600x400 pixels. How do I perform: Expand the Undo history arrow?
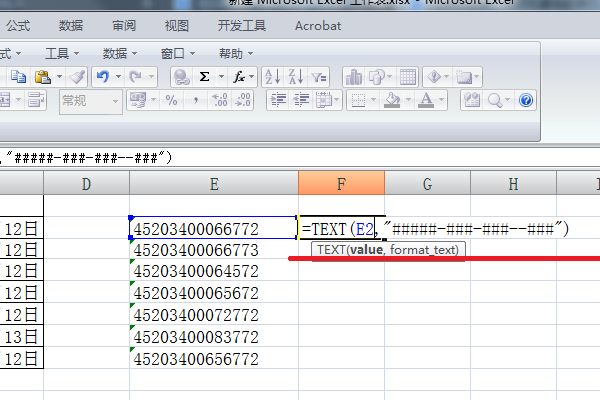(x=119, y=77)
